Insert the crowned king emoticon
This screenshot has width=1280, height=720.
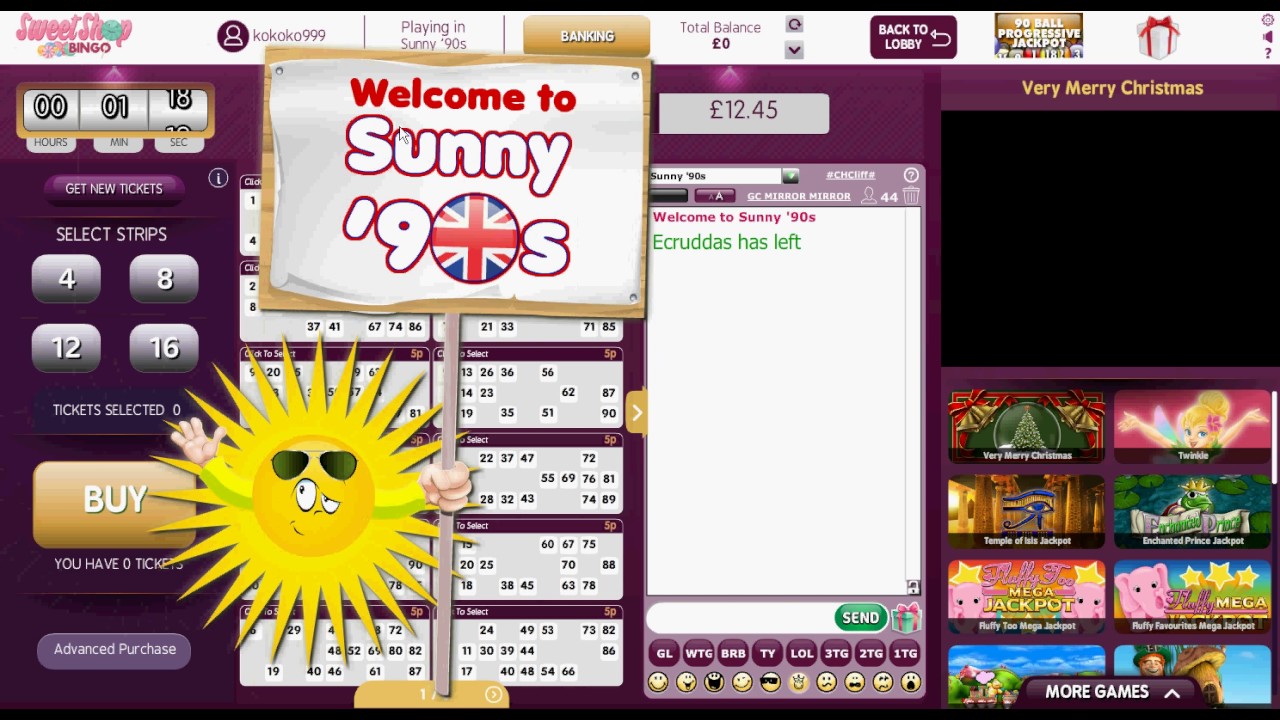pyautogui.click(x=798, y=681)
